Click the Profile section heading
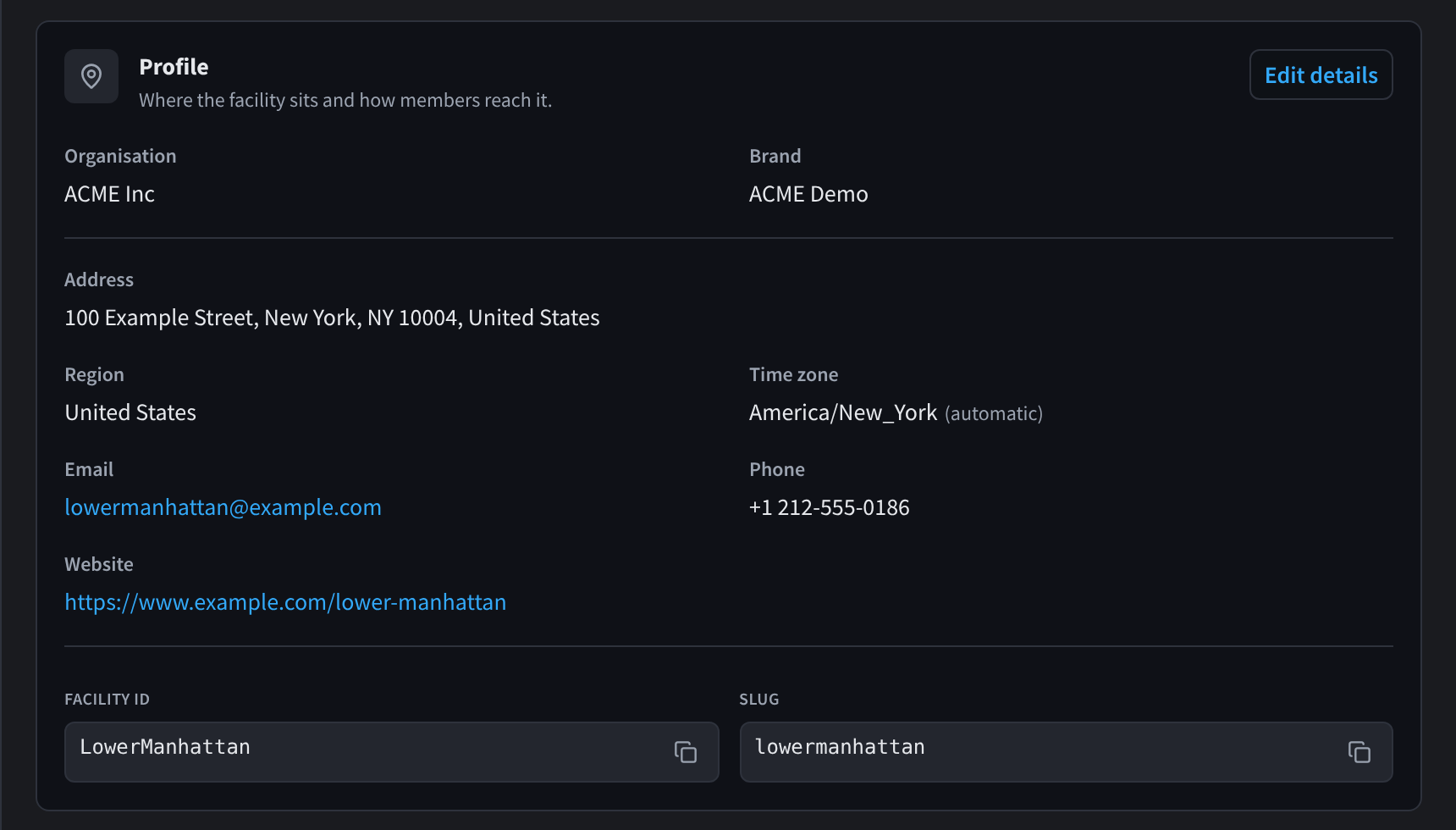Image resolution: width=1456 pixels, height=830 pixels. [x=174, y=67]
